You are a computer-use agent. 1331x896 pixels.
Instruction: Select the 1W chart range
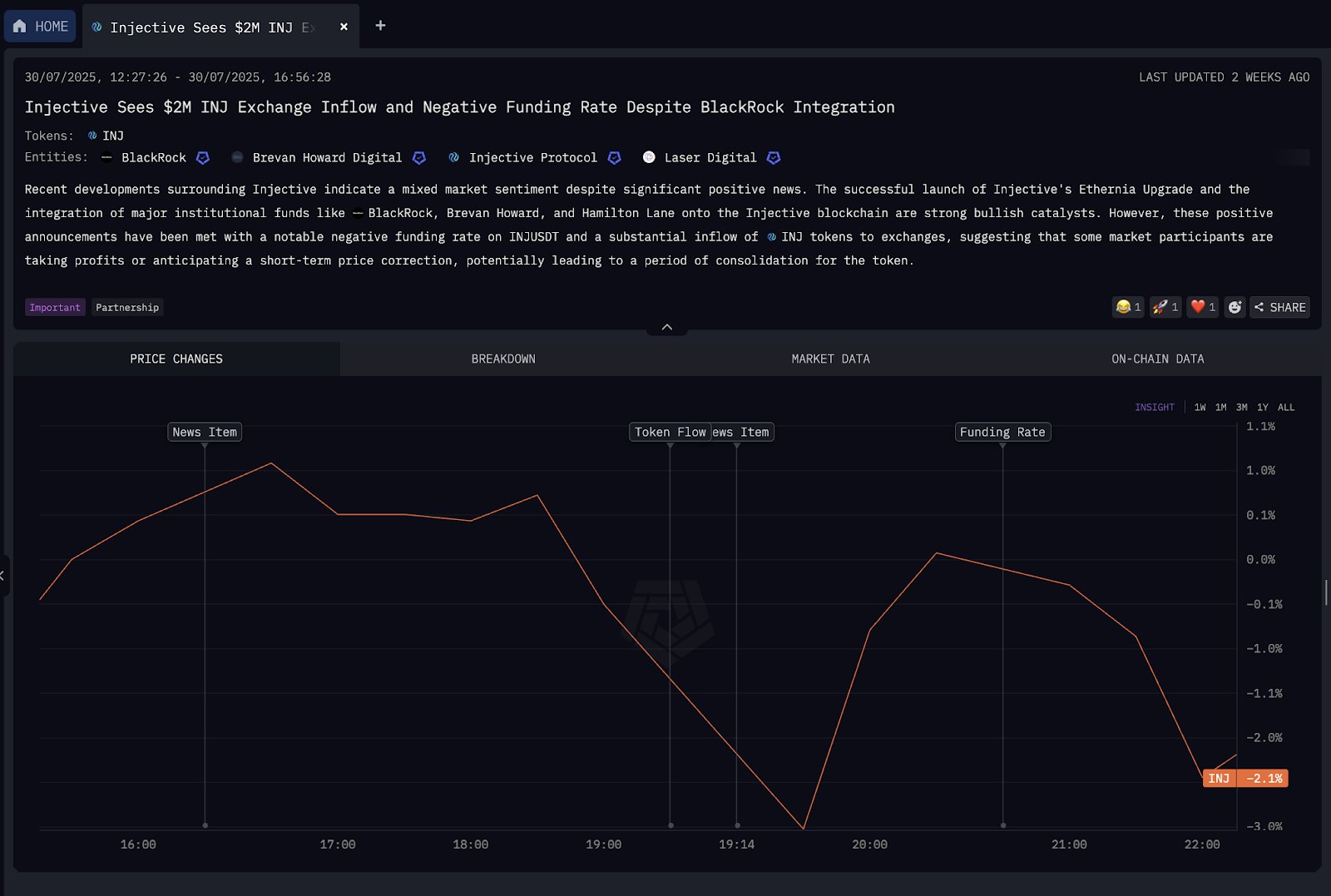tap(1200, 407)
